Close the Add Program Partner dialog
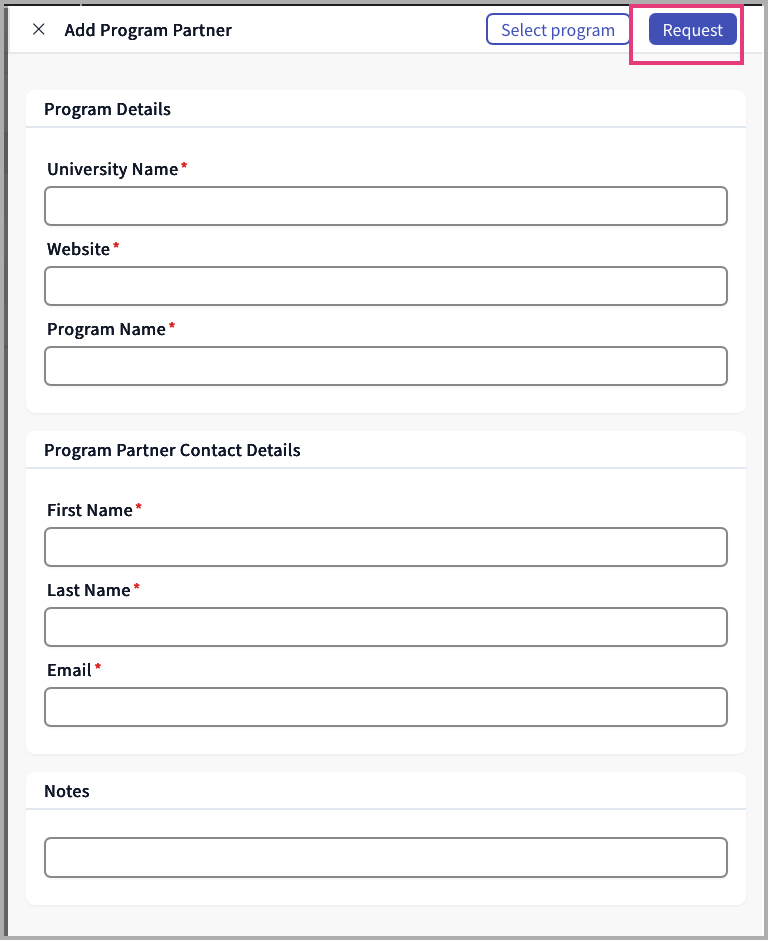The height and width of the screenshot is (940, 768). 39,30
